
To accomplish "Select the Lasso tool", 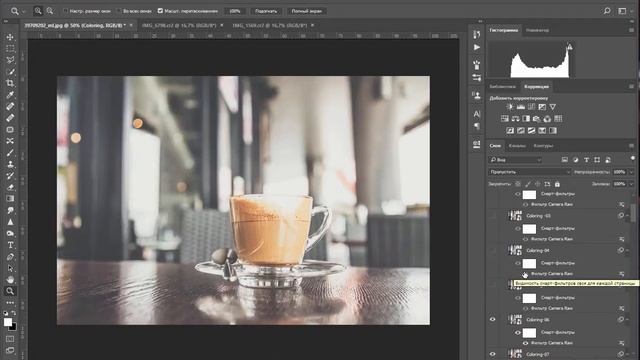I will [x=10, y=60].
